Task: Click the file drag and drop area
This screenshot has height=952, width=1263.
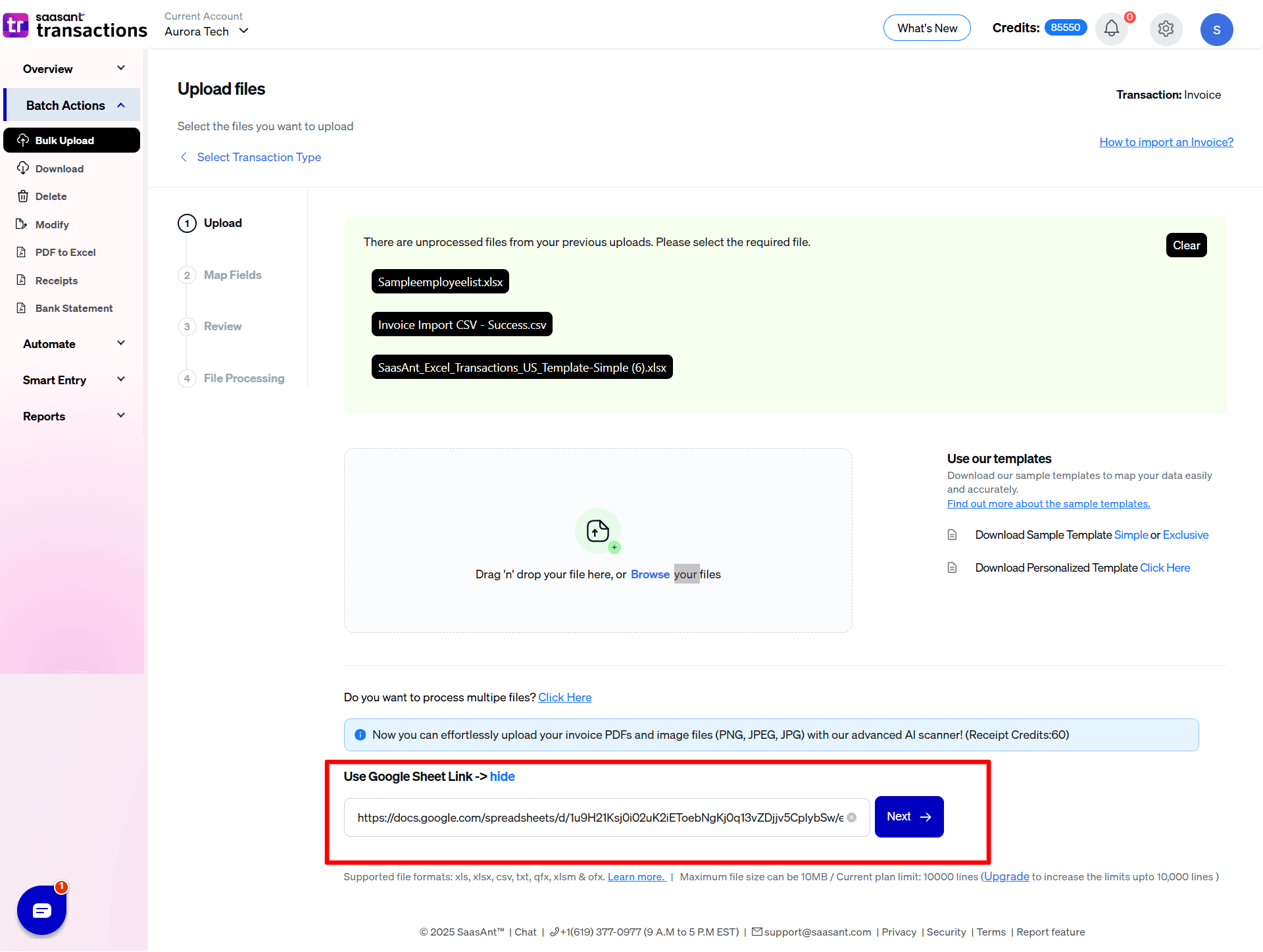Action: tap(598, 540)
